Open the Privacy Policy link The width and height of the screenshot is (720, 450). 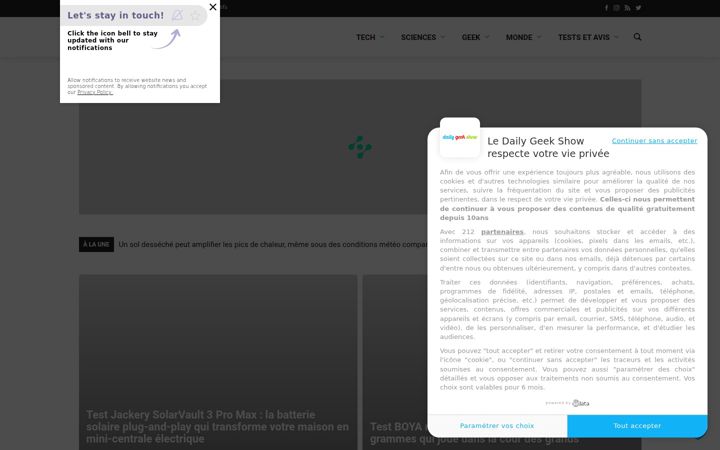(x=95, y=92)
